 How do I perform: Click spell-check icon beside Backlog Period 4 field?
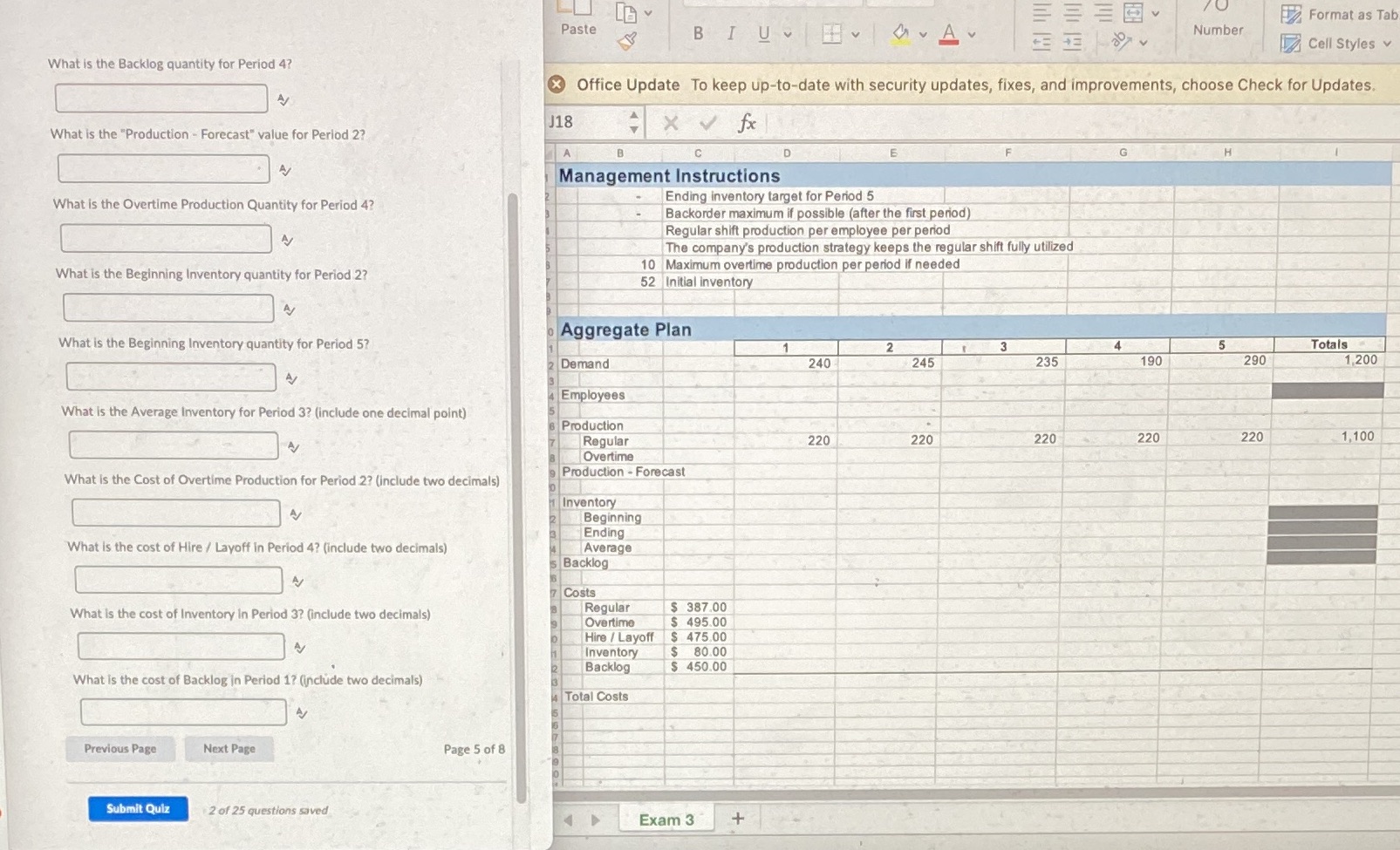[x=283, y=100]
